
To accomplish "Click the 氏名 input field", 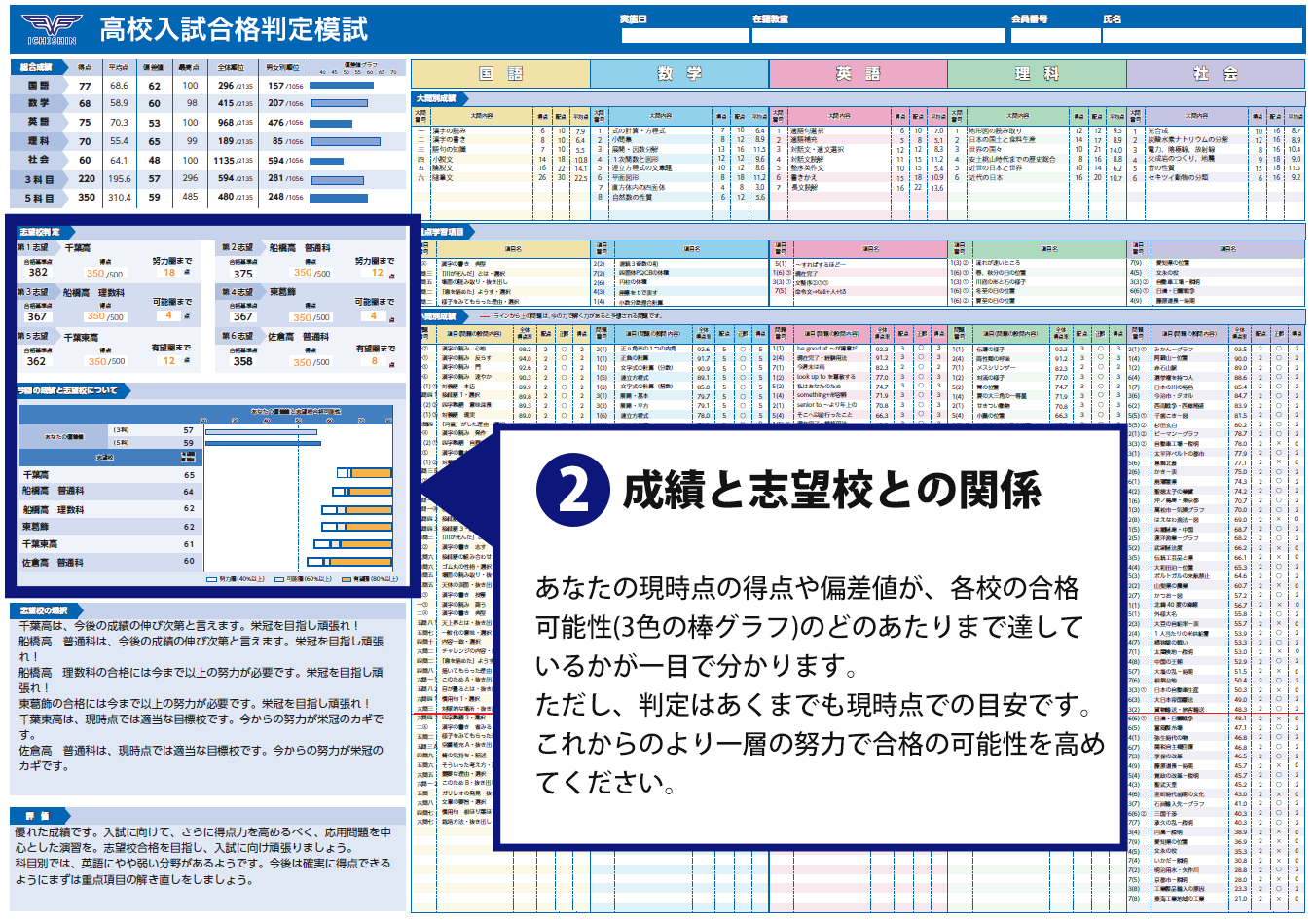I will point(1202,36).
